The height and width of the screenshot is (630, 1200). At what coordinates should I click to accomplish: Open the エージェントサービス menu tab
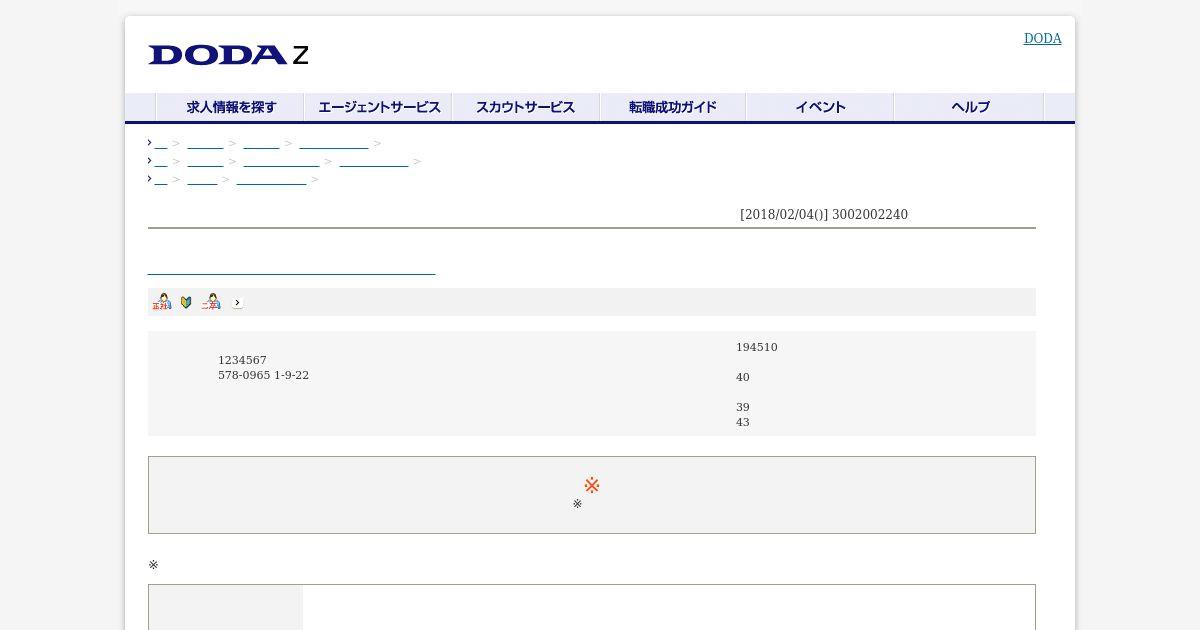coord(378,107)
